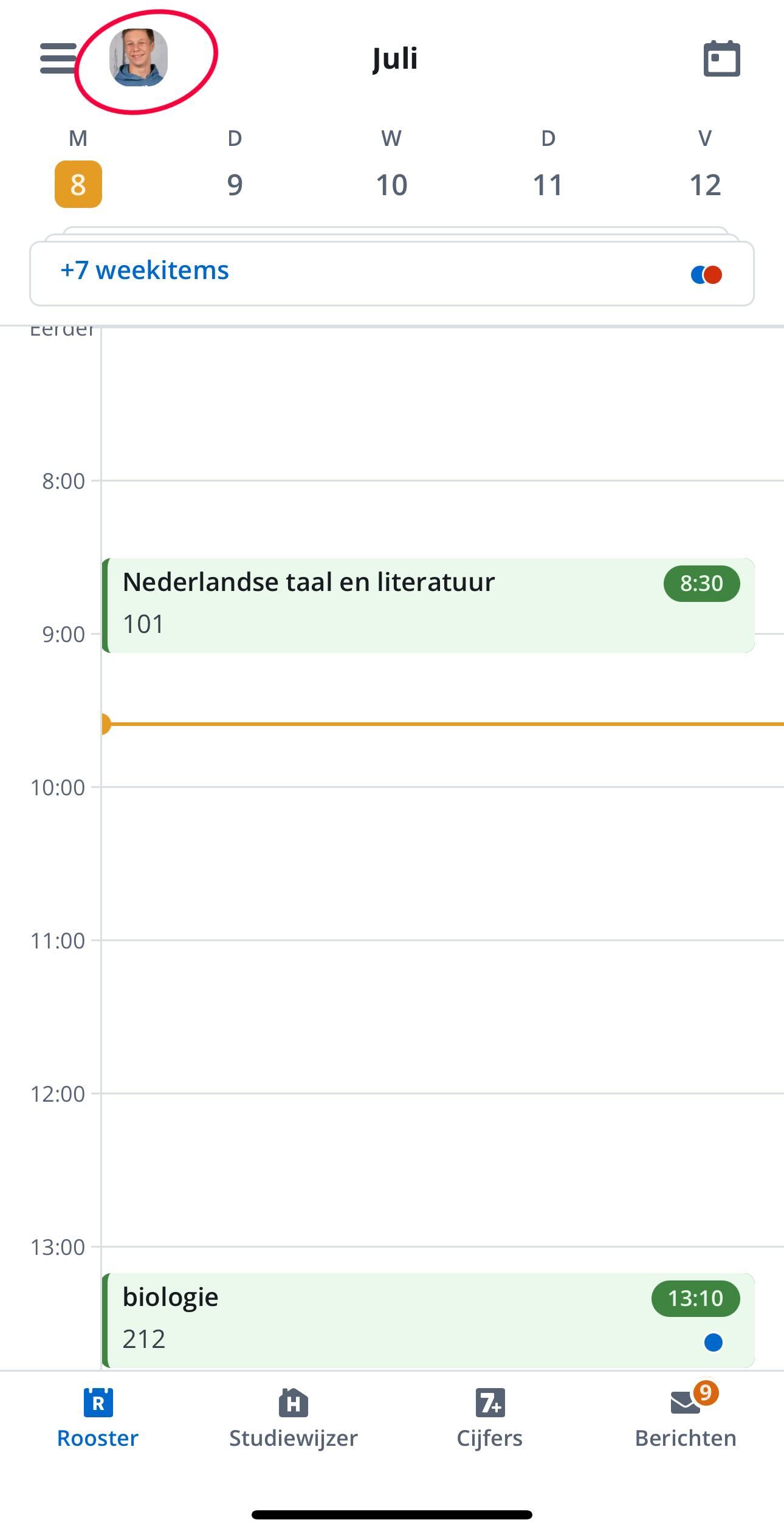The width and height of the screenshot is (784, 1534).
Task: Expand the +7 weekitems card
Action: click(392, 273)
